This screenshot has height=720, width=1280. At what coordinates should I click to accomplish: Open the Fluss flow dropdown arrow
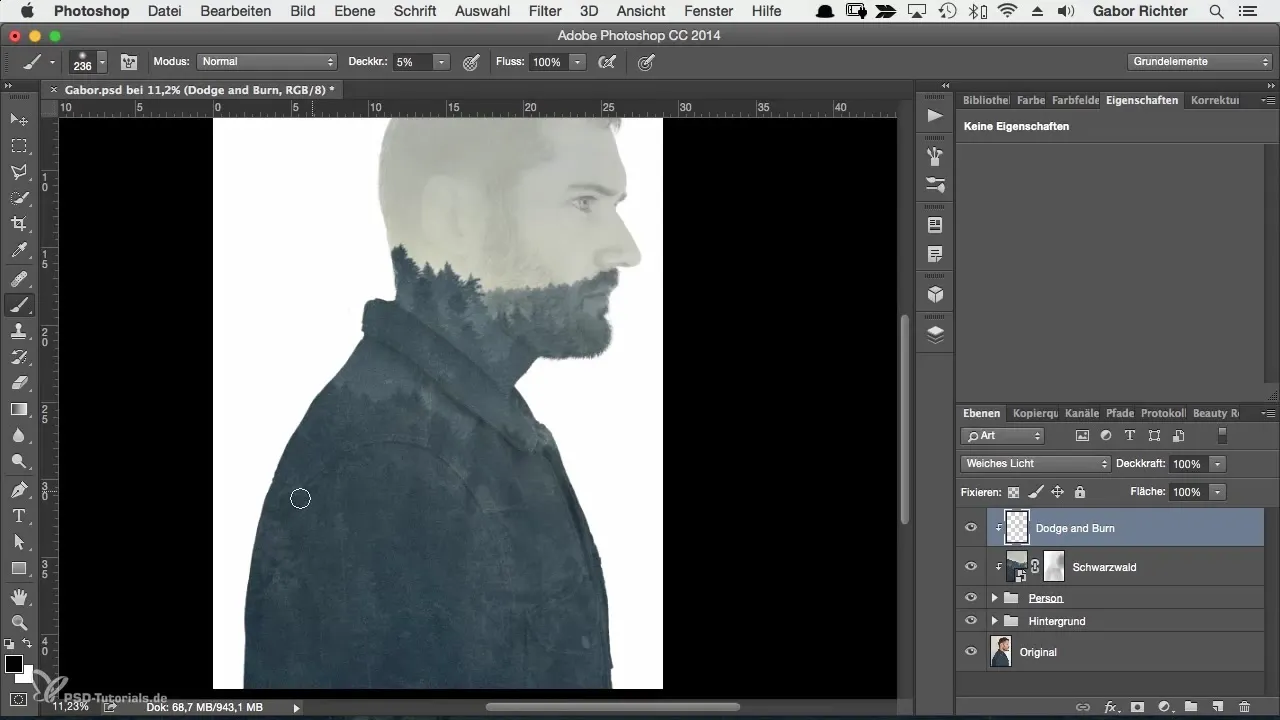[577, 62]
